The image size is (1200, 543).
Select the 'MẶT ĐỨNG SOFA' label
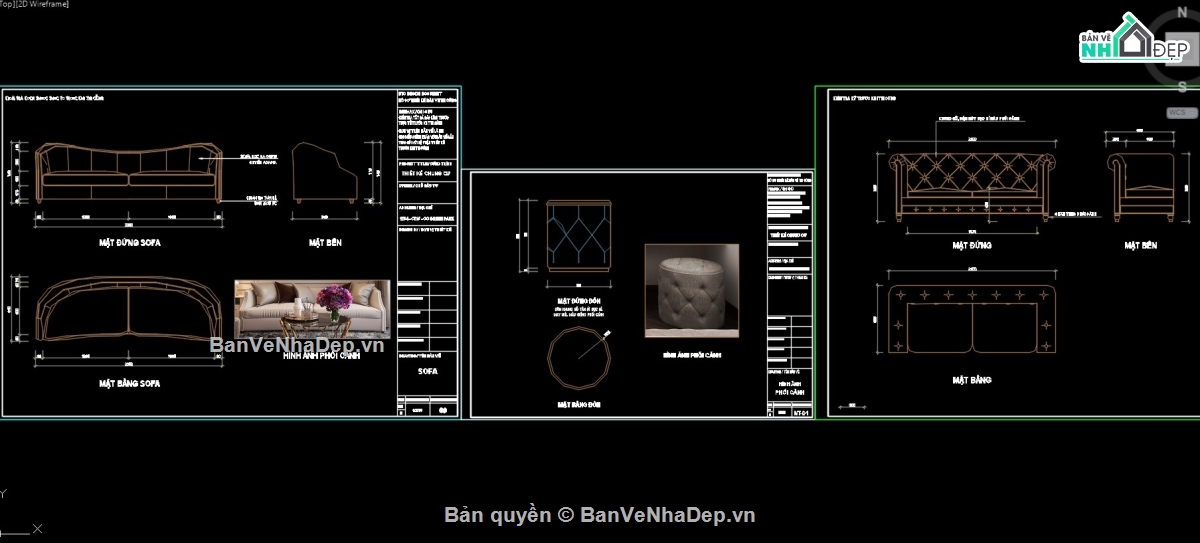click(x=129, y=243)
